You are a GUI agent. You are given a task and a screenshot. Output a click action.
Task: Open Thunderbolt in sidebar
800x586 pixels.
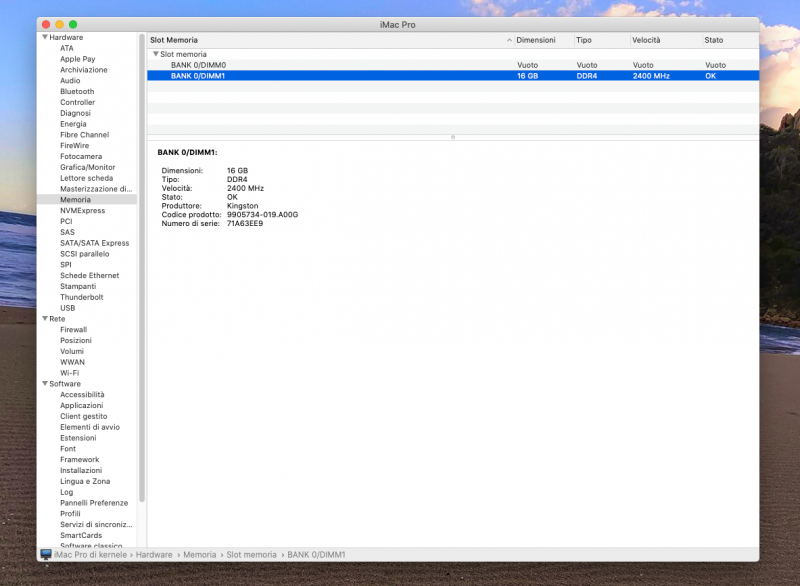pyautogui.click(x=81, y=297)
